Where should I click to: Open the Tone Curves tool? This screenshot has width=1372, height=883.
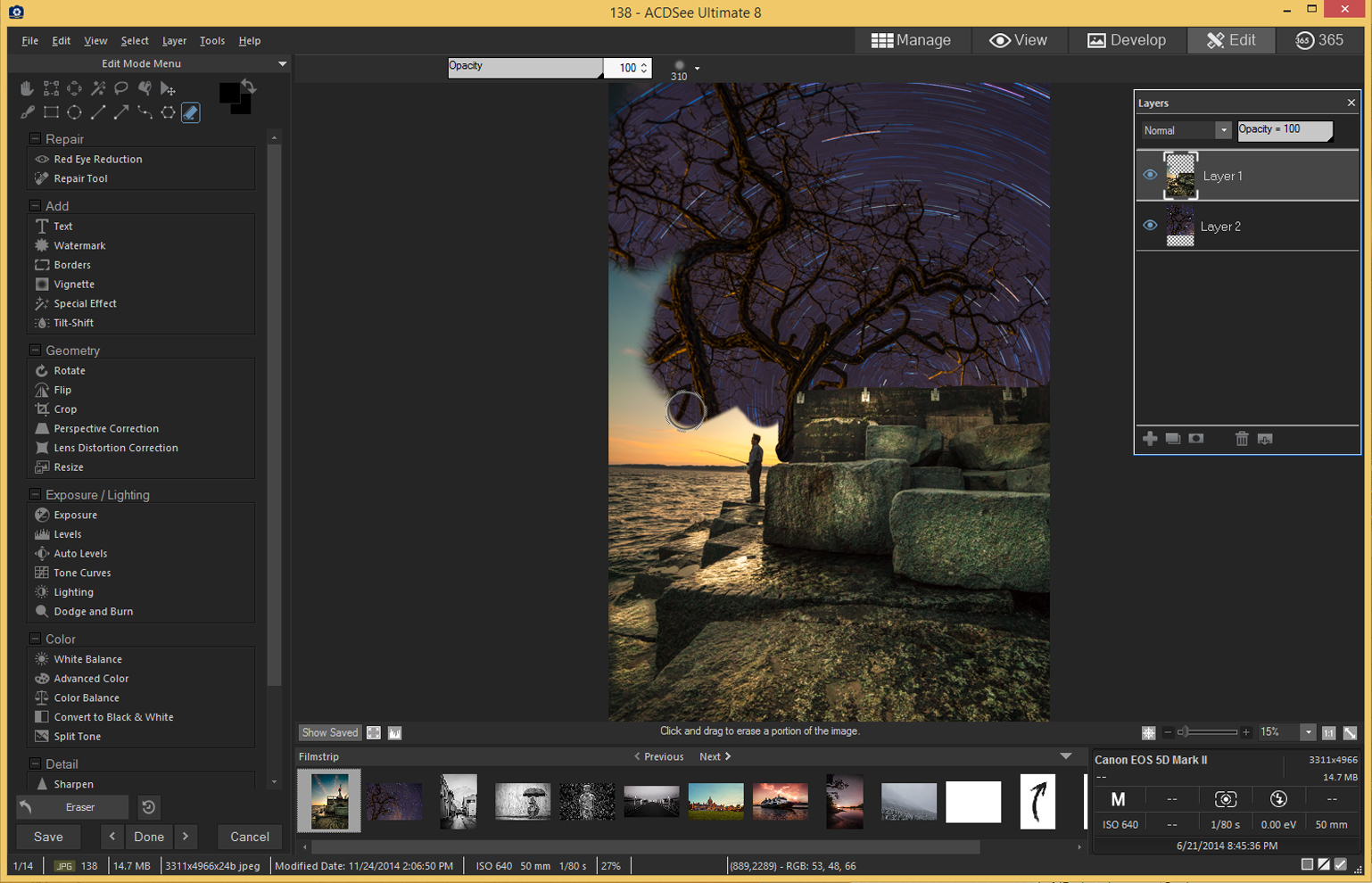(82, 573)
